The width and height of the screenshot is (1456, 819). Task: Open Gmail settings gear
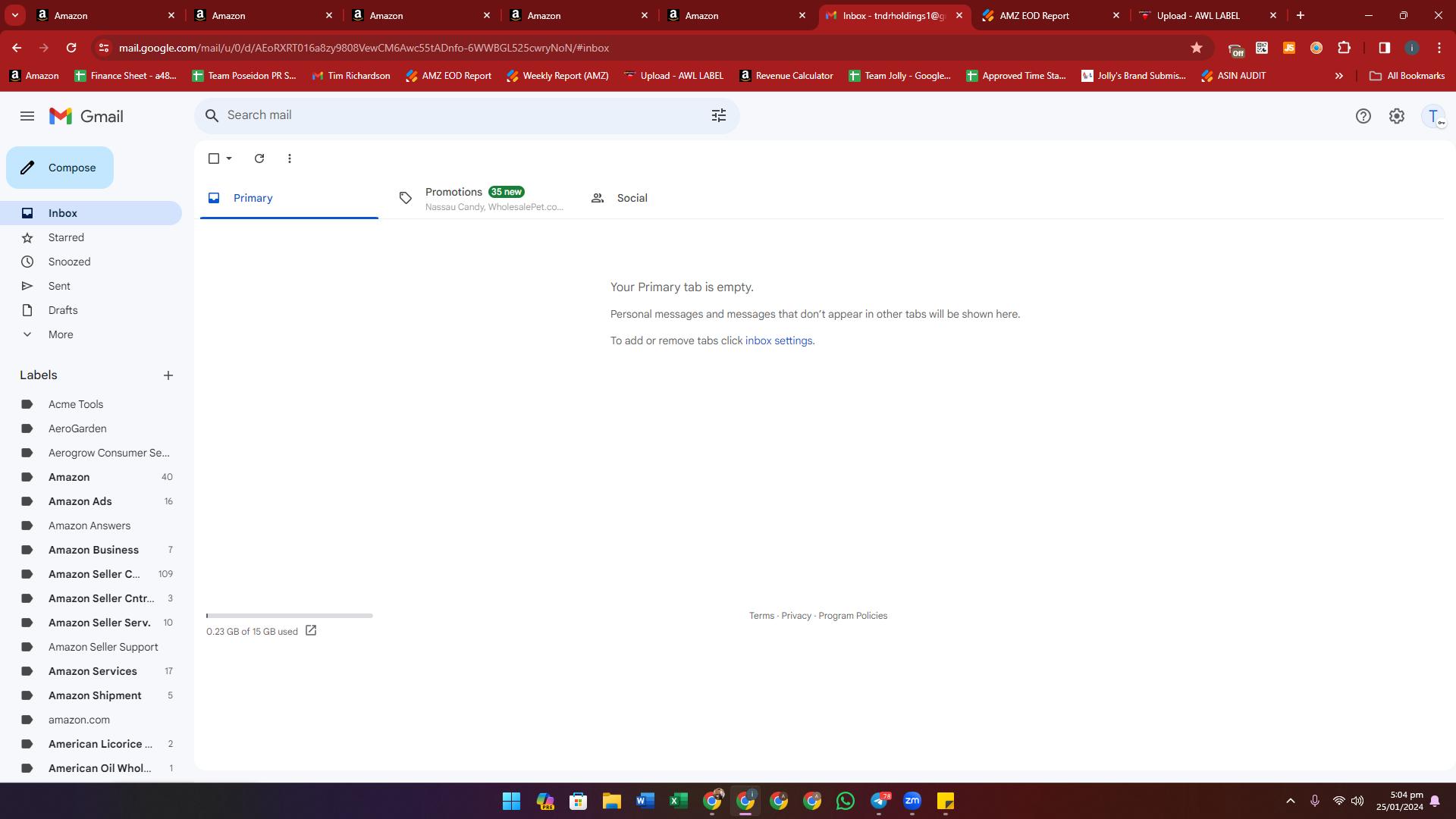point(1396,116)
